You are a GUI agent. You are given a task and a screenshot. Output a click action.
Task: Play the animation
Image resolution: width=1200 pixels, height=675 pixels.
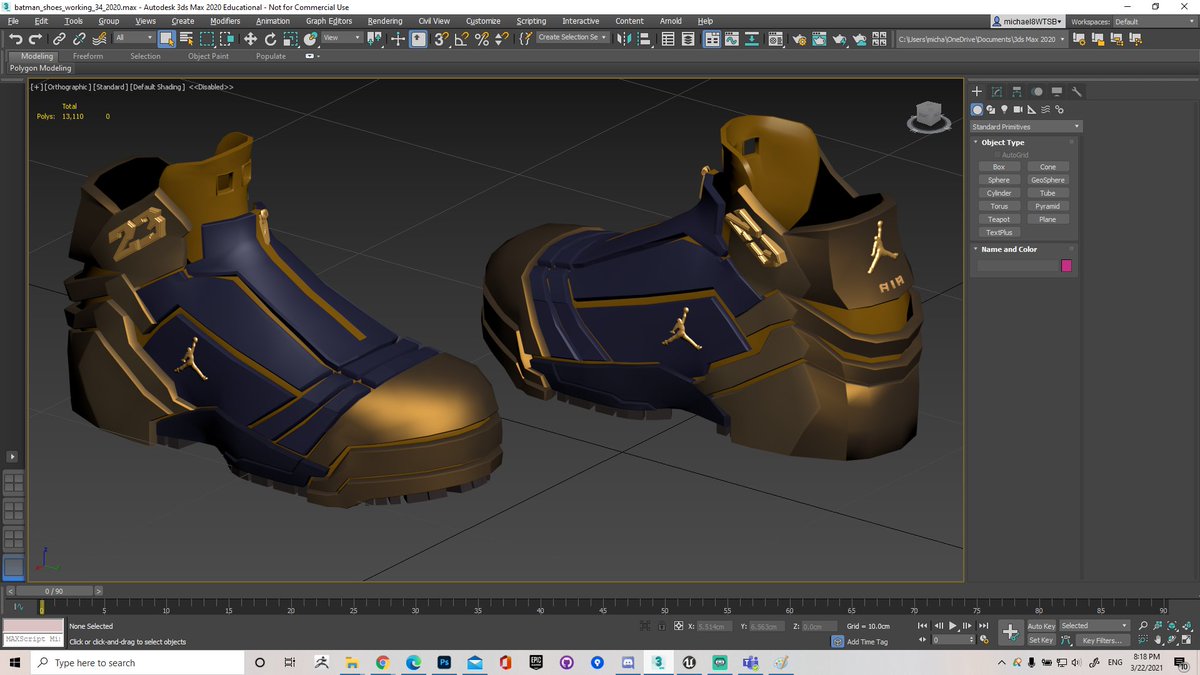pyautogui.click(x=953, y=626)
